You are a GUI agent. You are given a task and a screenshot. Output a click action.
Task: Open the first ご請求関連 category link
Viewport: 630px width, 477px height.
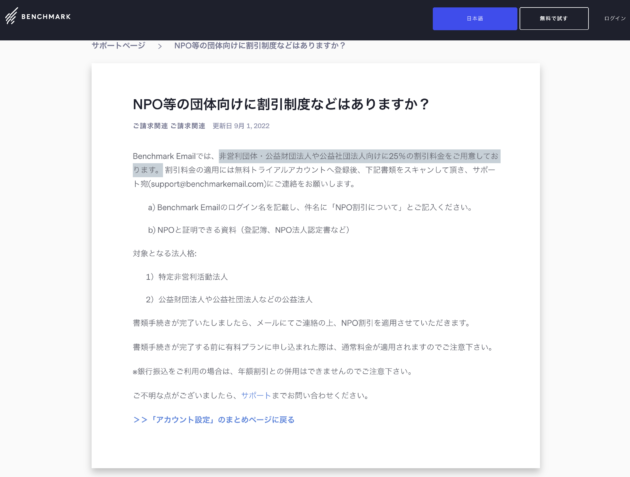pyautogui.click(x=150, y=126)
